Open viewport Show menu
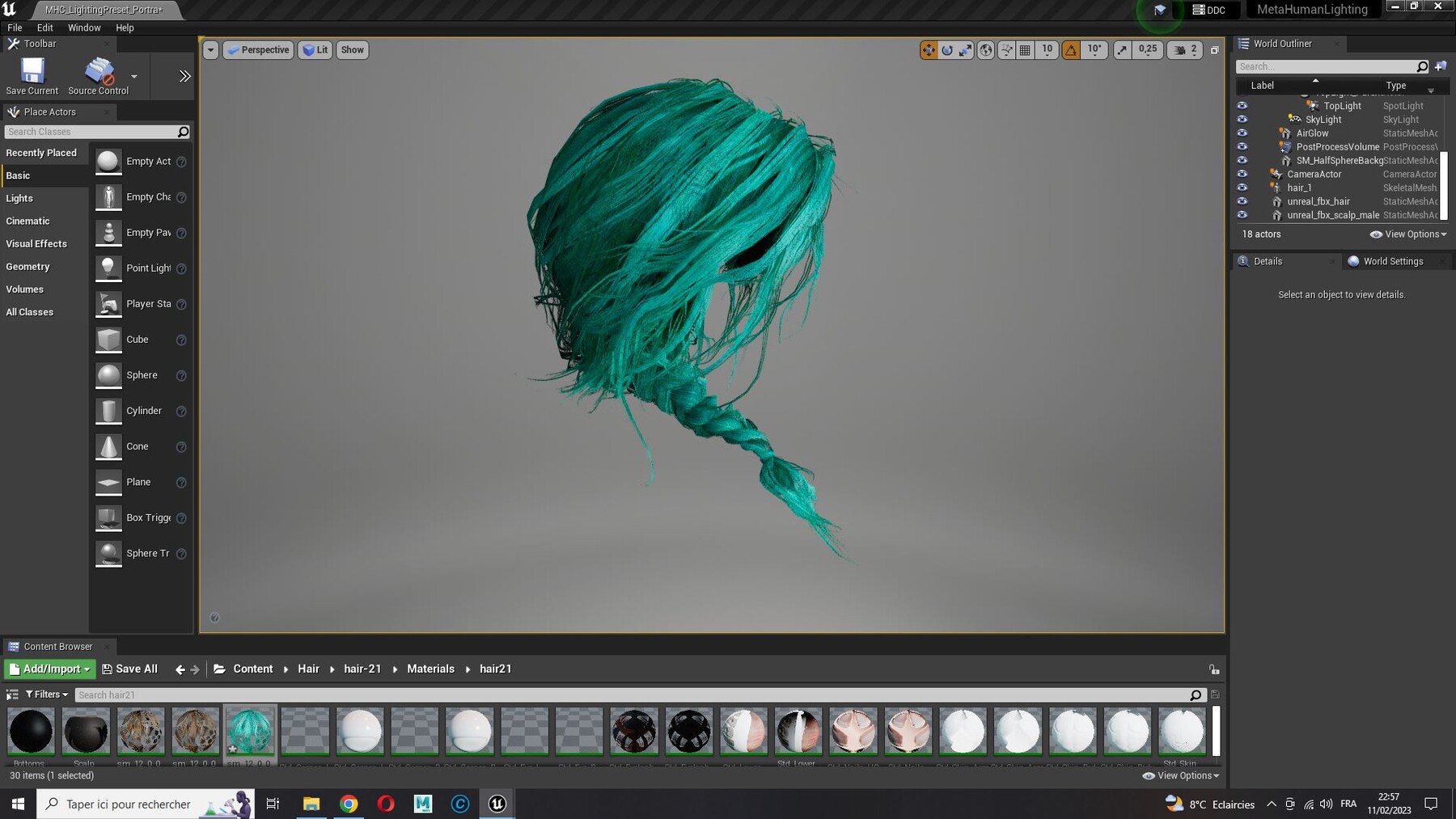 (x=352, y=50)
